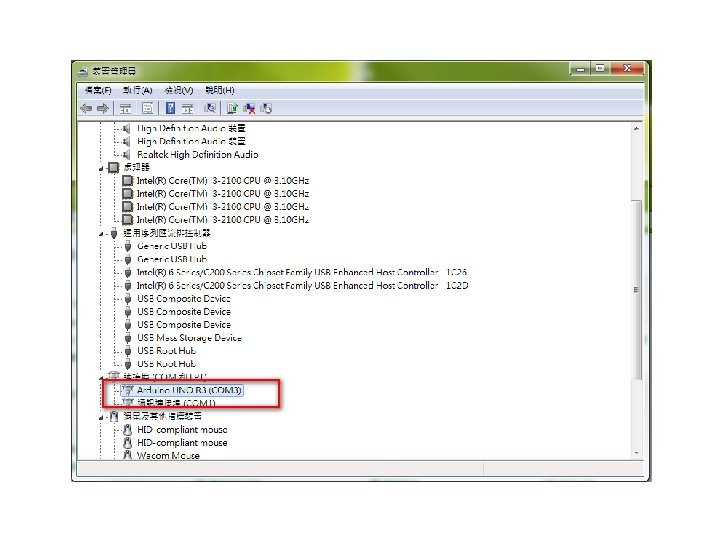Click the toolbar Forward arrow
Screen dimensions: 720x540
pyautogui.click(x=103, y=108)
